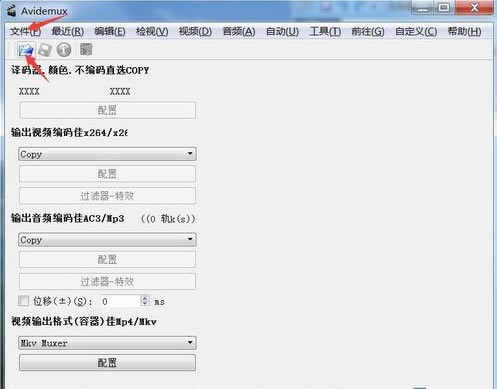The width and height of the screenshot is (497, 389).
Task: Toggle the 位移 audio shift checkbox
Action: [x=23, y=301]
